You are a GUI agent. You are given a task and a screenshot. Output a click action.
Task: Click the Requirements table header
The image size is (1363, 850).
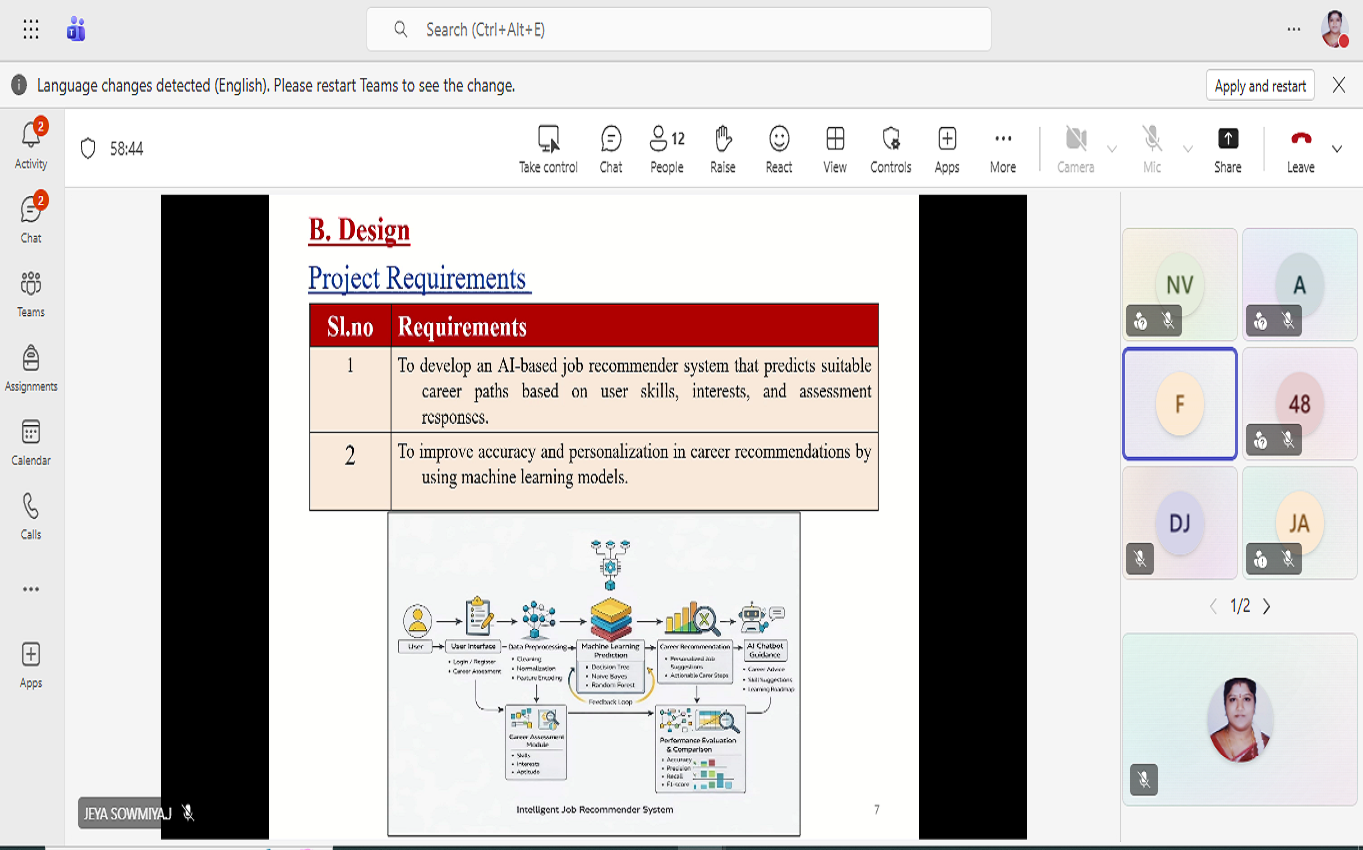(462, 326)
